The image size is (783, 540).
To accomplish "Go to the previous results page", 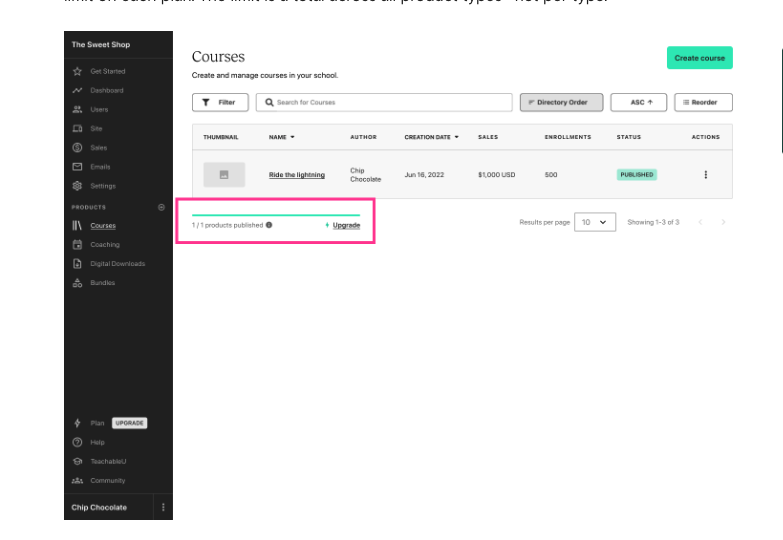I will (701, 222).
